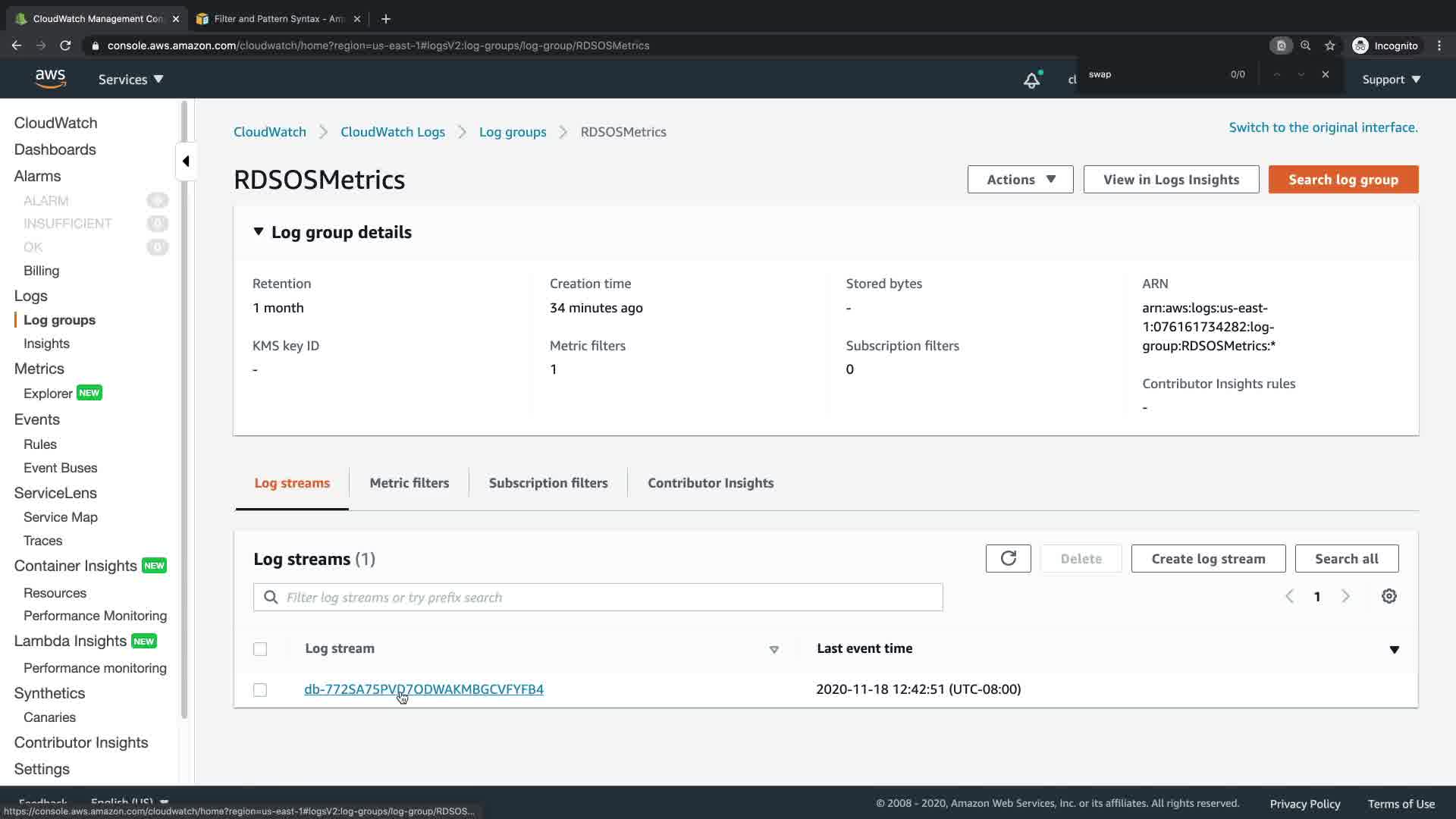Image resolution: width=1456 pixels, height=819 pixels.
Task: Check the db-772SA75PVD7ODWAKMBGCVFYFB4 stream checkbox
Action: 260,690
